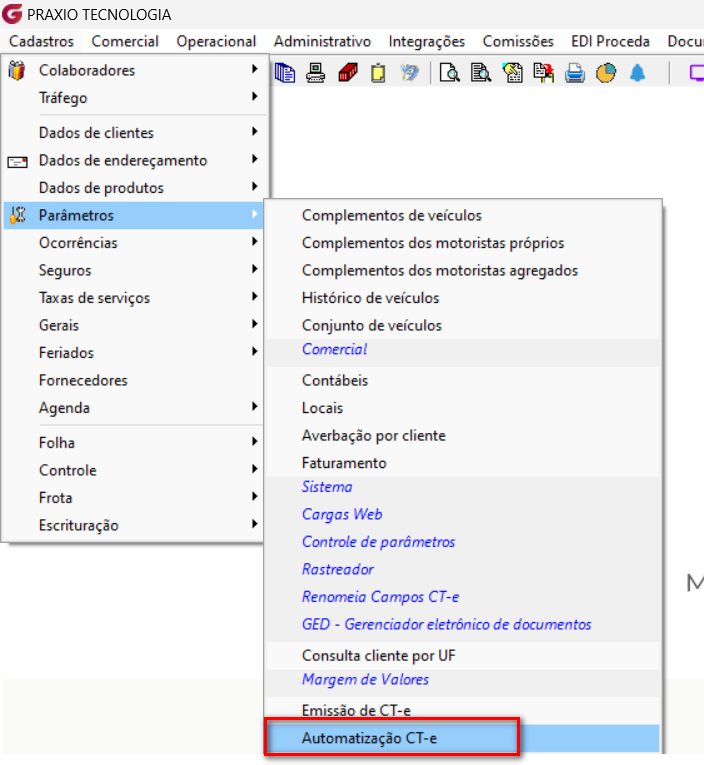Expand the Dados de clientes submenu arrow
This screenshot has width=704, height=765.
pos(254,131)
